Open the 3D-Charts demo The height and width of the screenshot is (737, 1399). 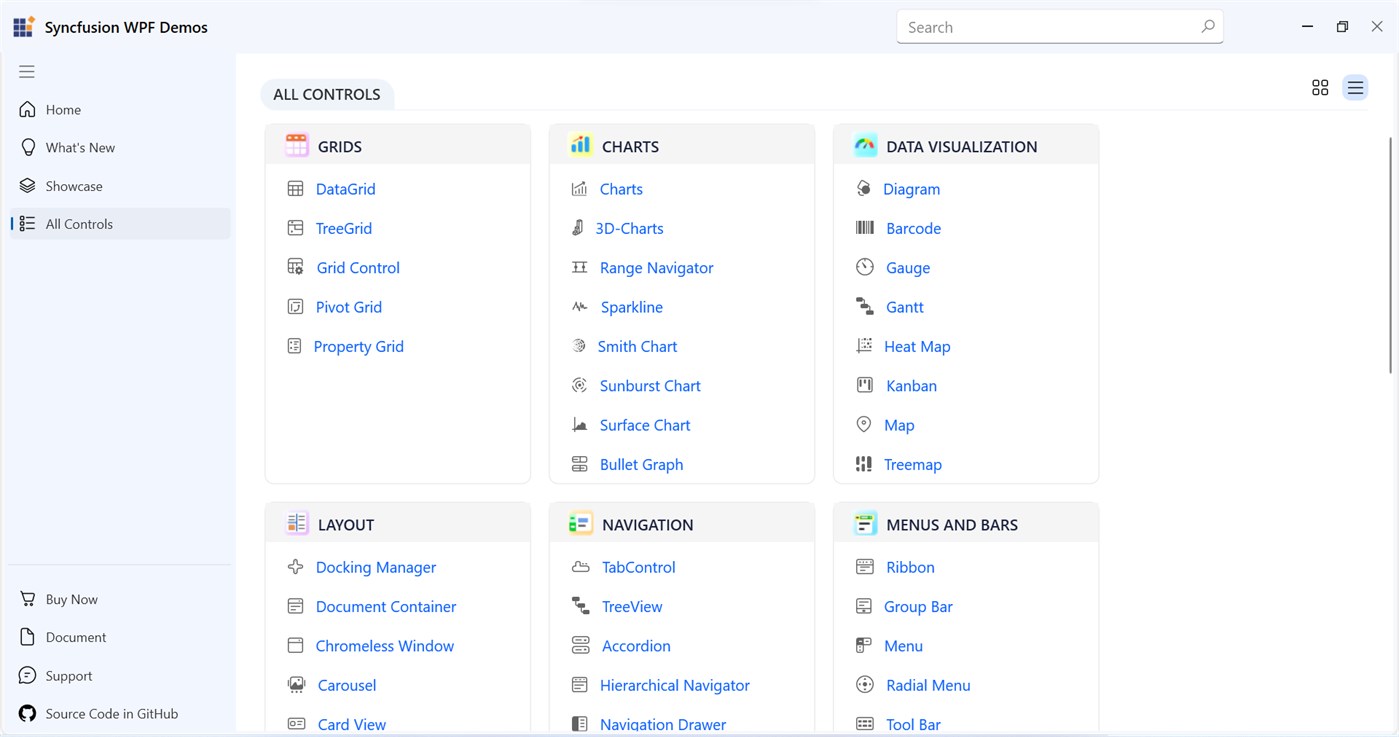point(630,228)
